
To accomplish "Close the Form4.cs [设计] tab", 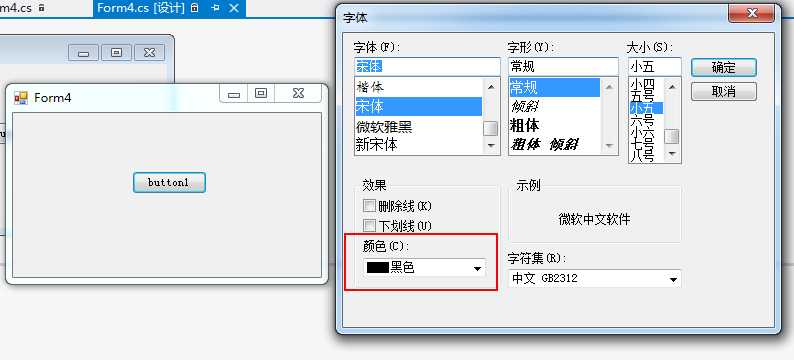I will (x=233, y=8).
